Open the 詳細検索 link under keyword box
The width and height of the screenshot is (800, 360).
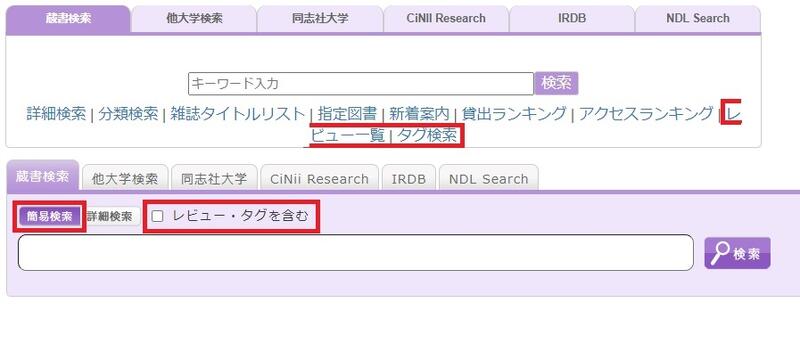(56, 114)
